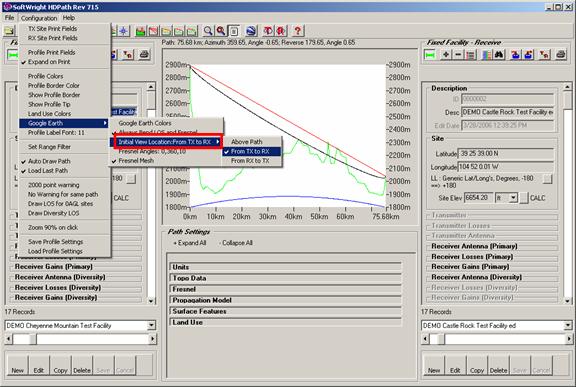Toggle the Fresnel Mesh checked item
Viewport: 576px width, 387px height.
coord(136,161)
